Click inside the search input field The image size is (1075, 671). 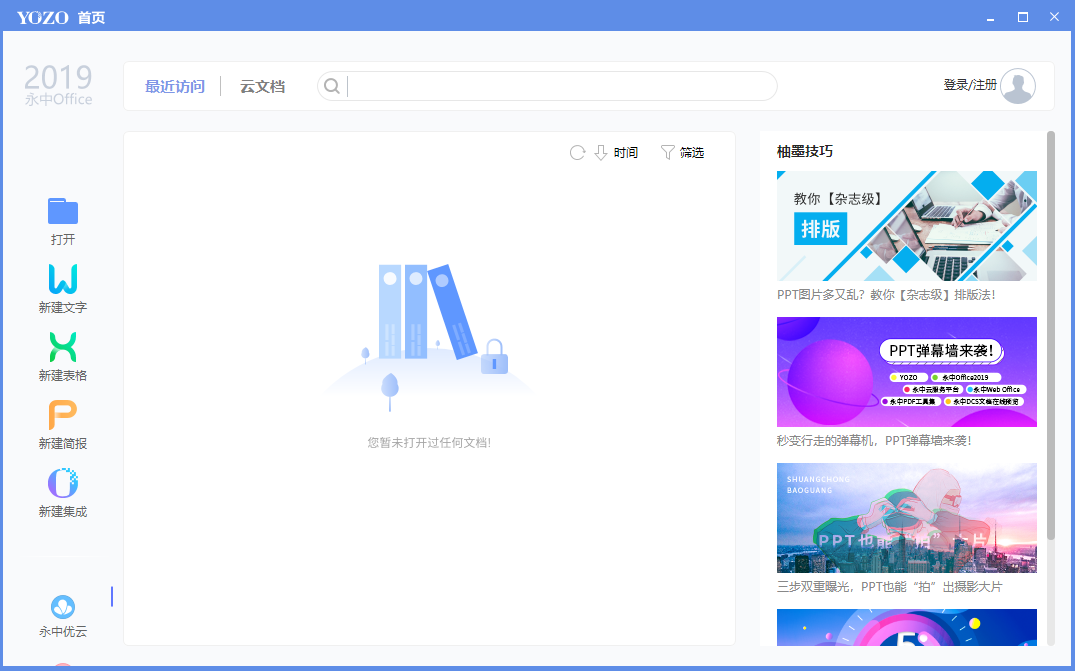[560, 86]
